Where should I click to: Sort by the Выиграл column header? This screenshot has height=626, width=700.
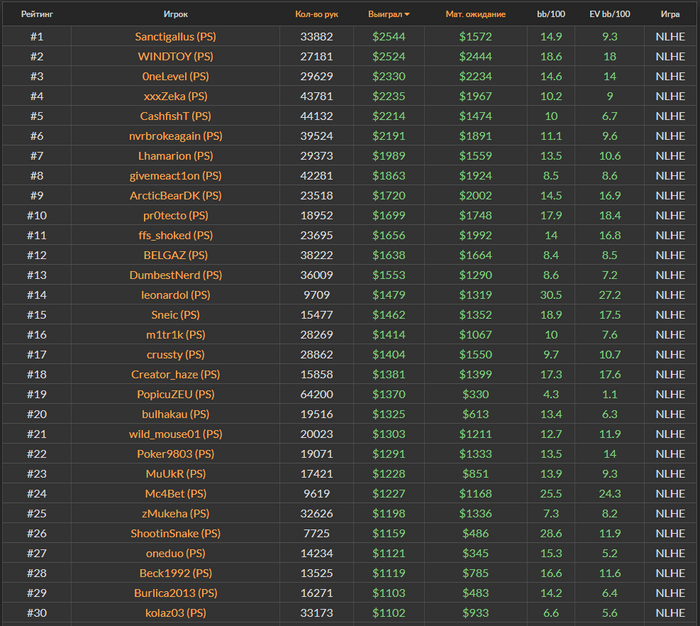tap(385, 15)
